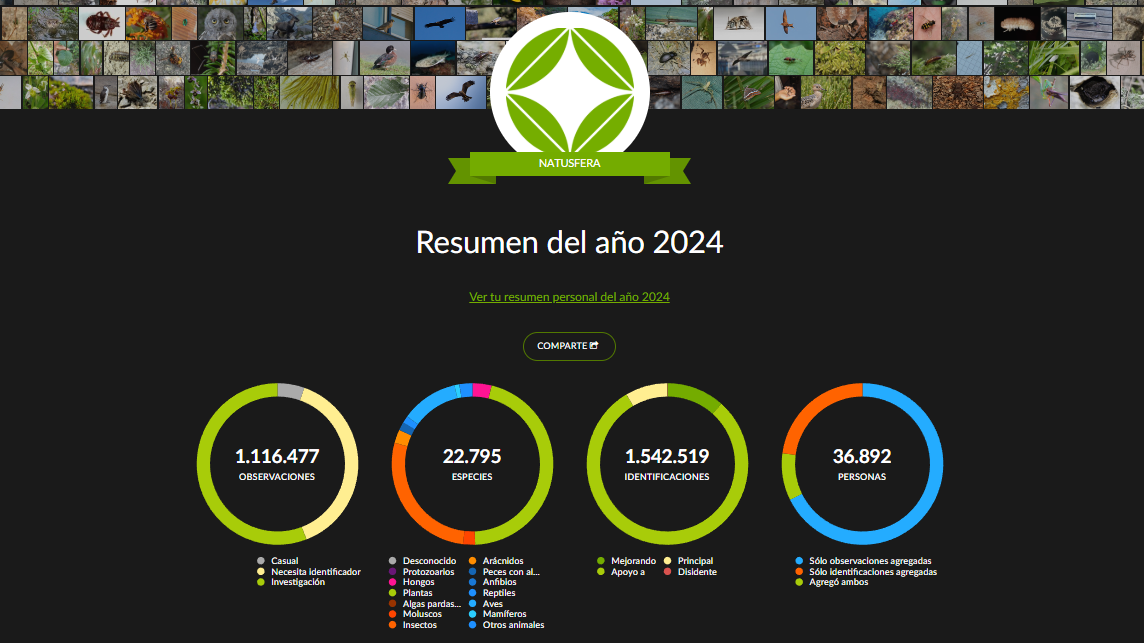Click the Principal yellow legend dot

click(667, 561)
